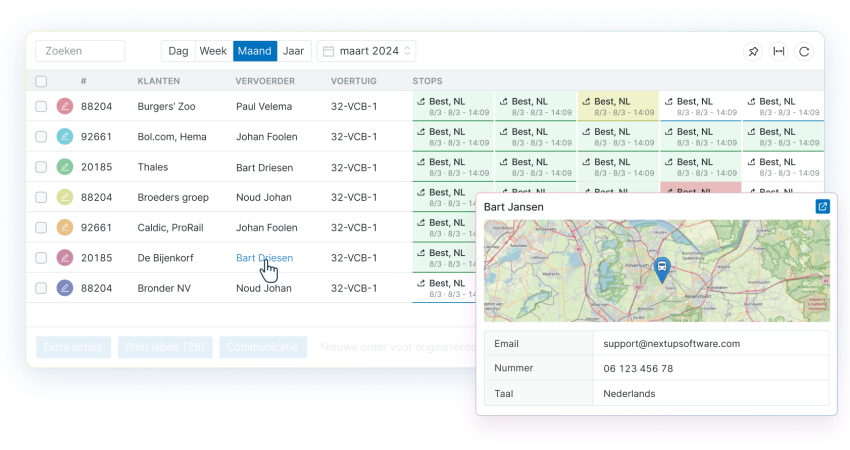Click the Burgers' Zoo customer cell
The height and width of the screenshot is (450, 850).
coord(166,106)
